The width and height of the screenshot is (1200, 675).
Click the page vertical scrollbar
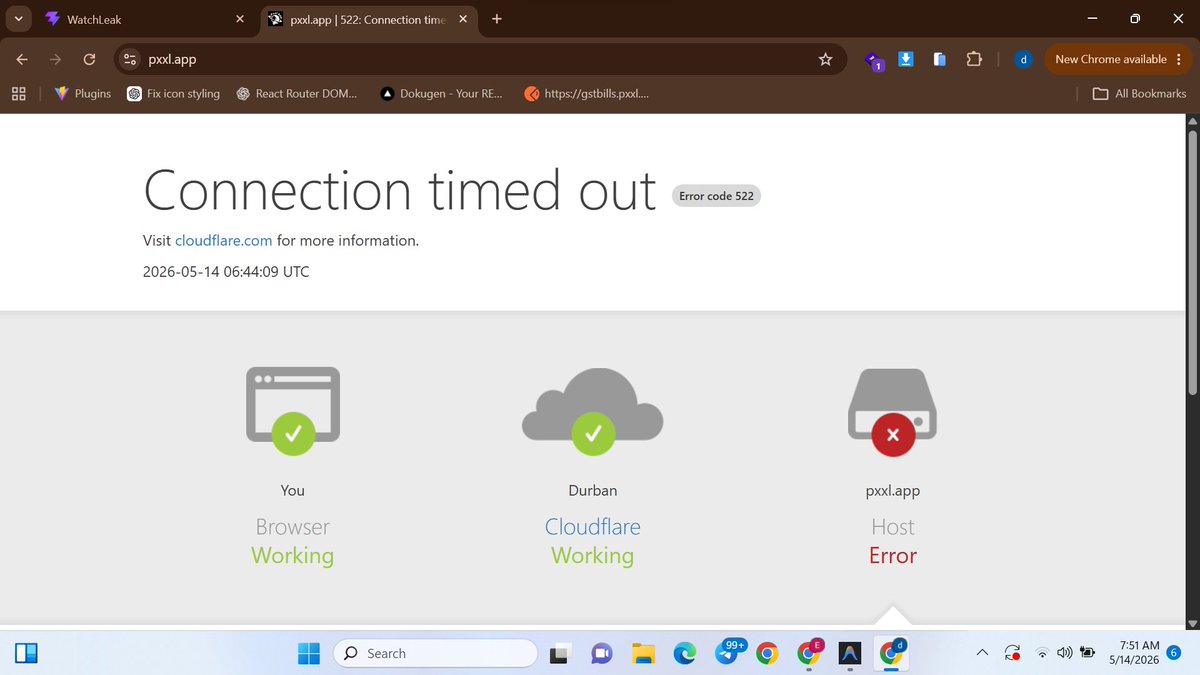(1191, 265)
